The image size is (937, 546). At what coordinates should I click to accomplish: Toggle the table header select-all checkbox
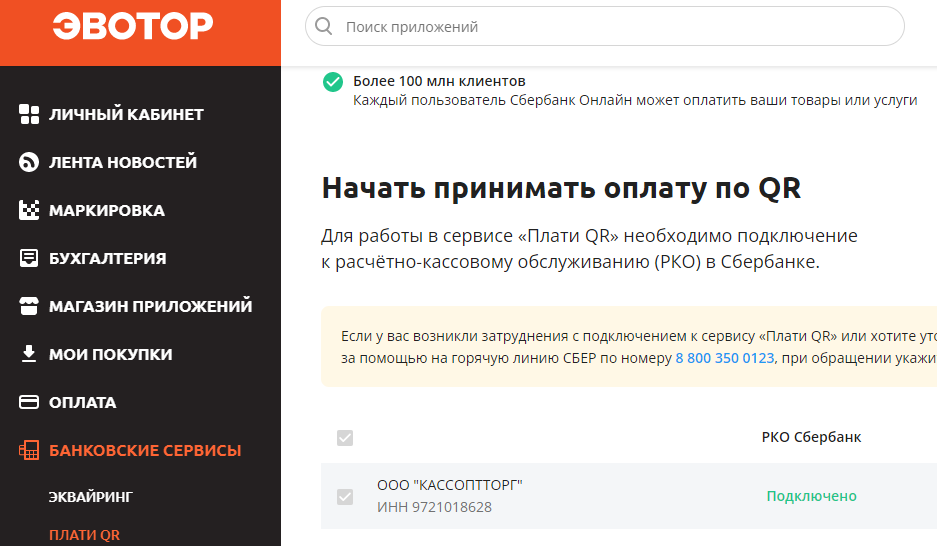tap(345, 438)
